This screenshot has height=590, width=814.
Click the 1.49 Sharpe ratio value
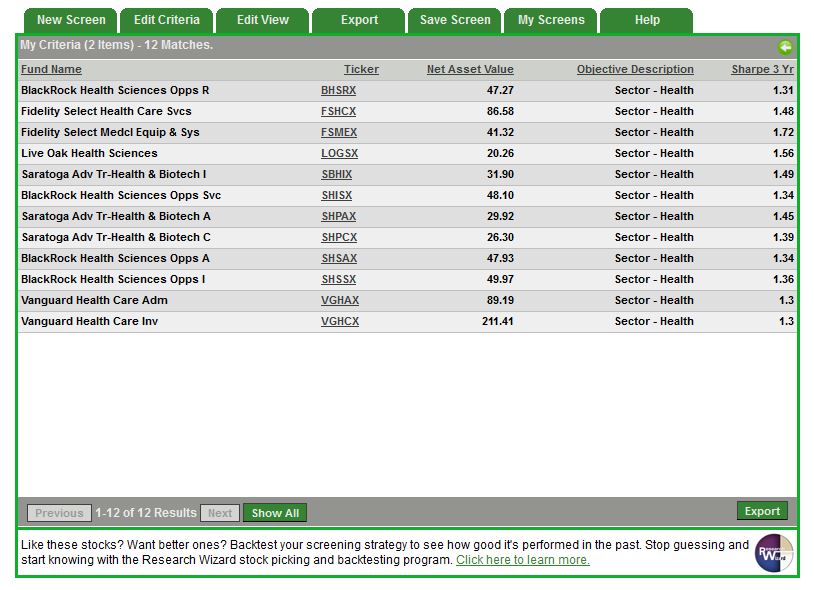click(x=783, y=174)
